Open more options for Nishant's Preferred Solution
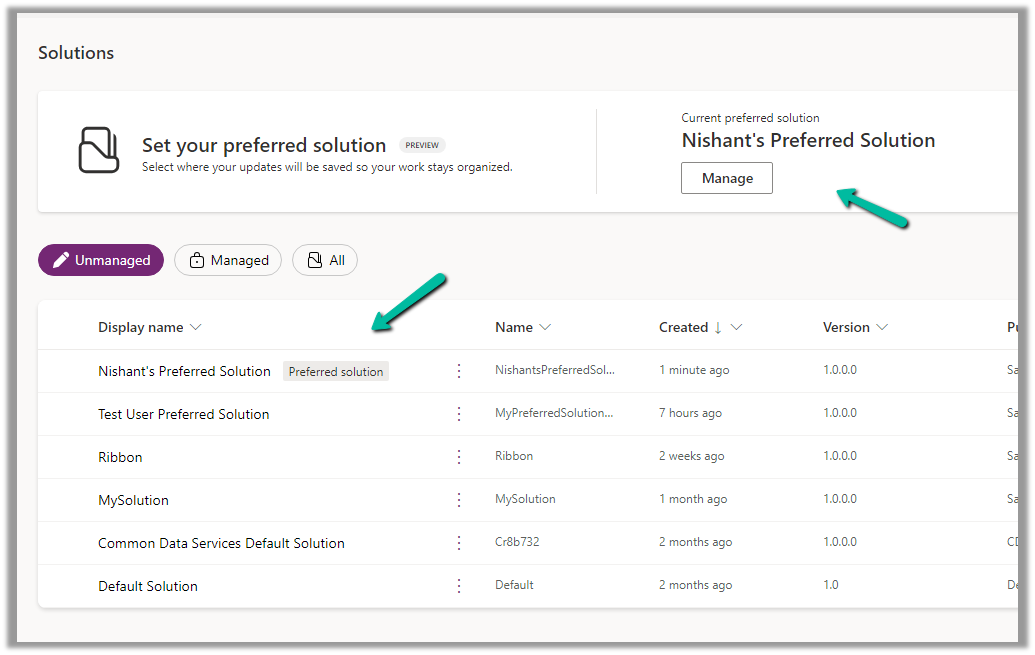 (x=459, y=371)
